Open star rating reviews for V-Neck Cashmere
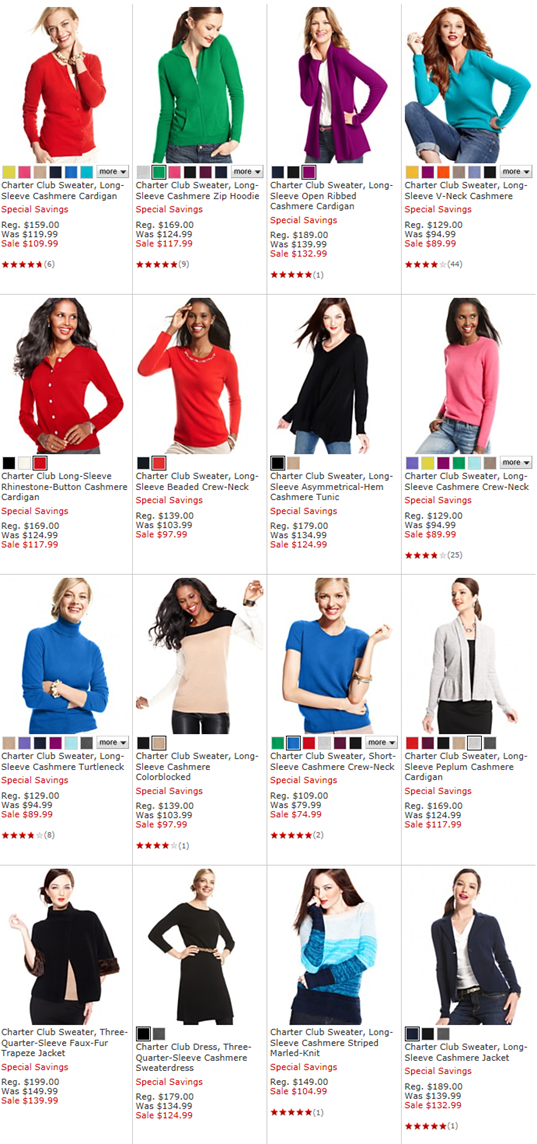This screenshot has width=537, height=1144. [434, 264]
